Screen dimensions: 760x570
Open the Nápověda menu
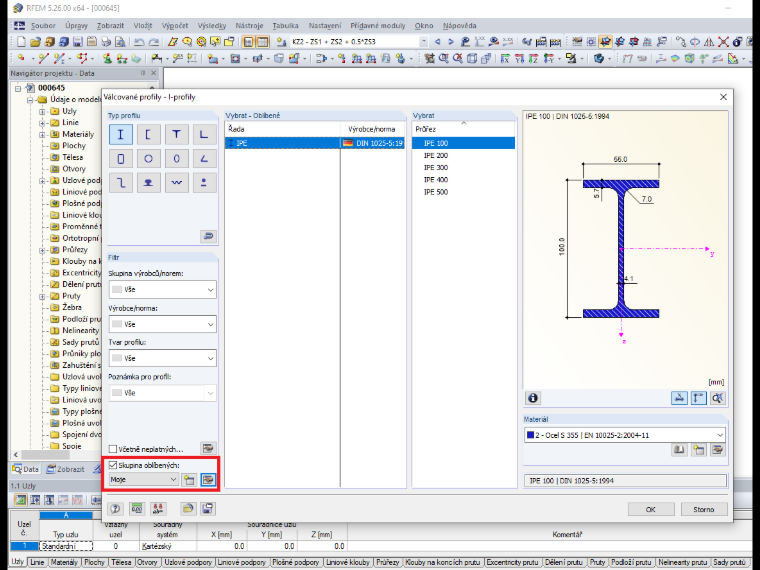[459, 26]
